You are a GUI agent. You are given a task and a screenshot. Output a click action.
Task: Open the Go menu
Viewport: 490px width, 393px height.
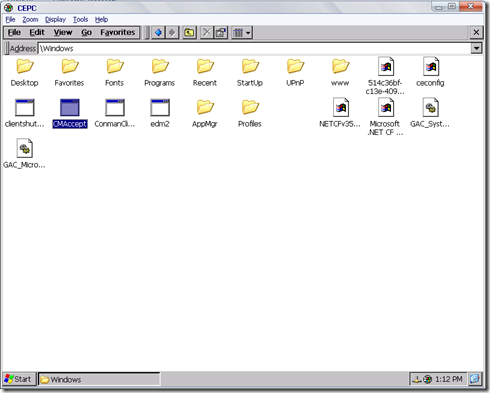click(87, 32)
